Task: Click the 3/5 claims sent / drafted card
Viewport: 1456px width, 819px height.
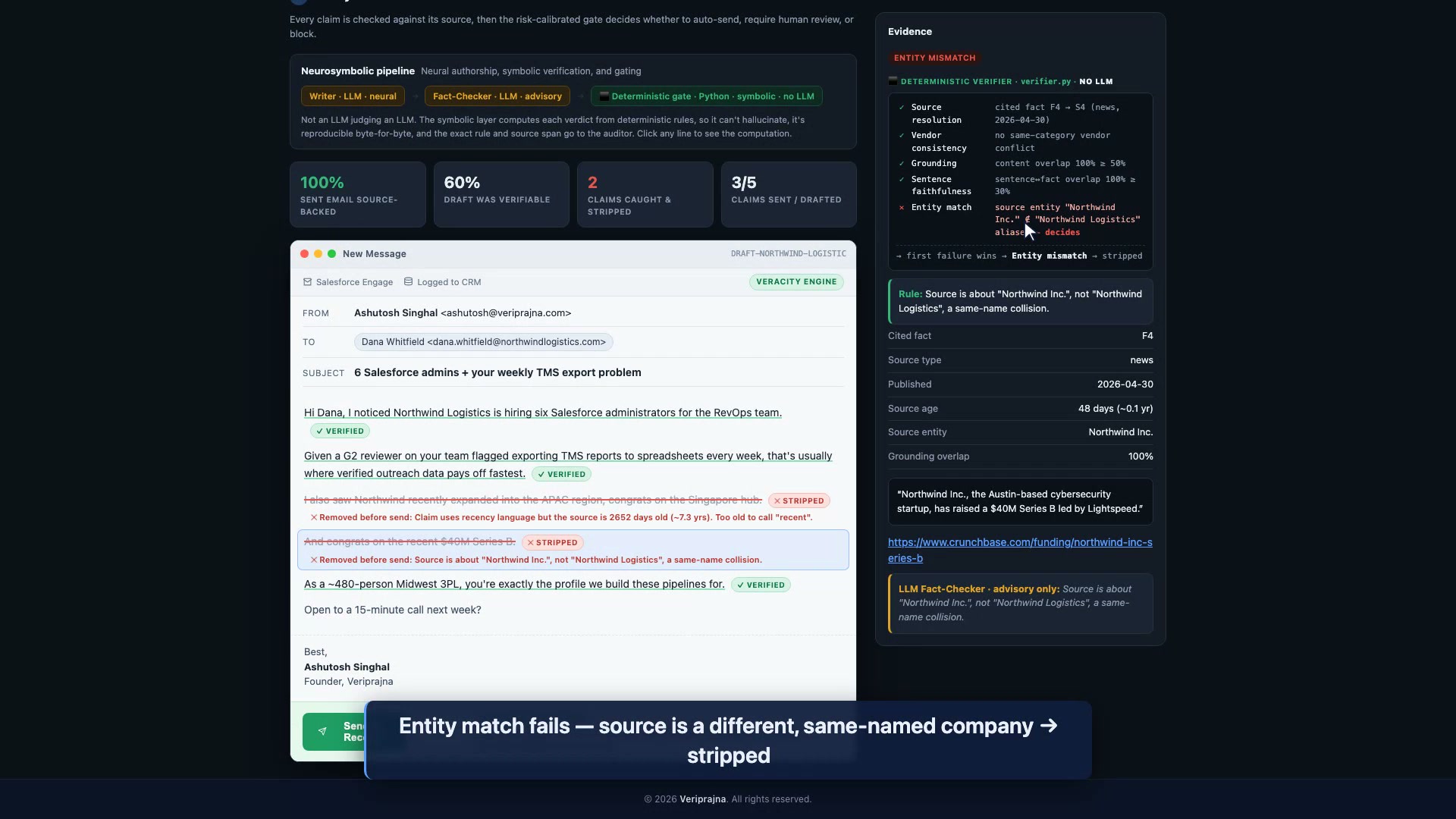Action: tap(789, 195)
